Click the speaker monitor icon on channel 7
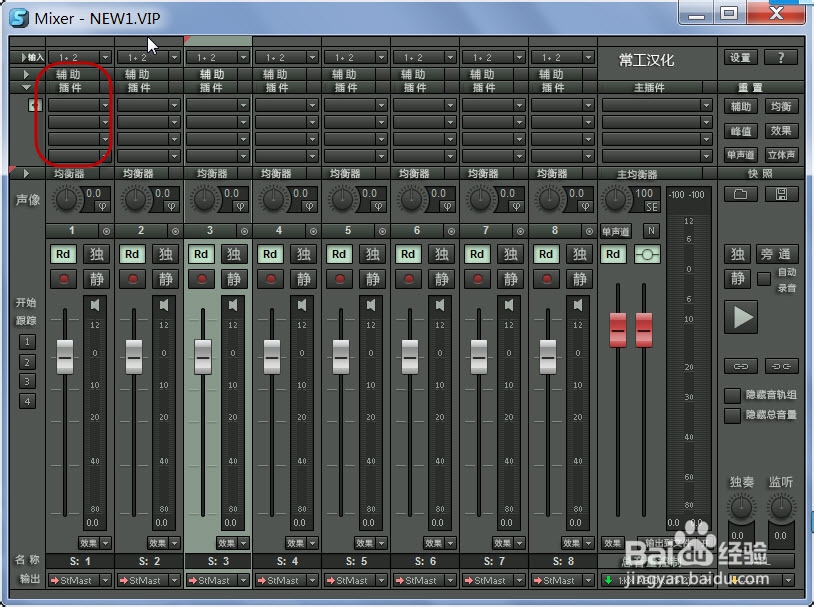Viewport: 814px width, 607px height. pos(509,305)
